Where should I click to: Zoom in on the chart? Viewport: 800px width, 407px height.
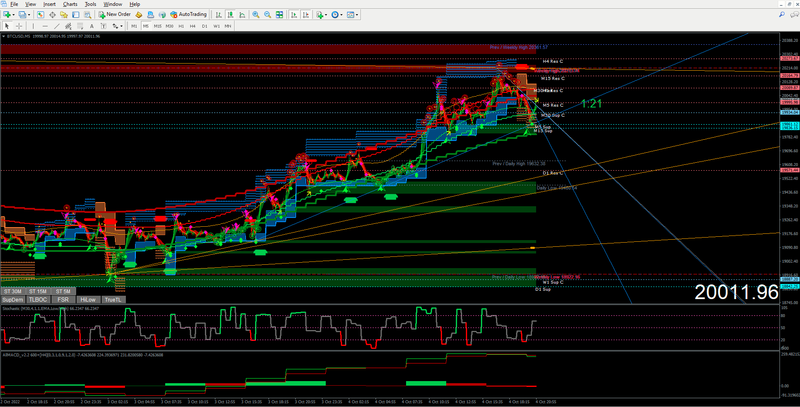[256, 15]
